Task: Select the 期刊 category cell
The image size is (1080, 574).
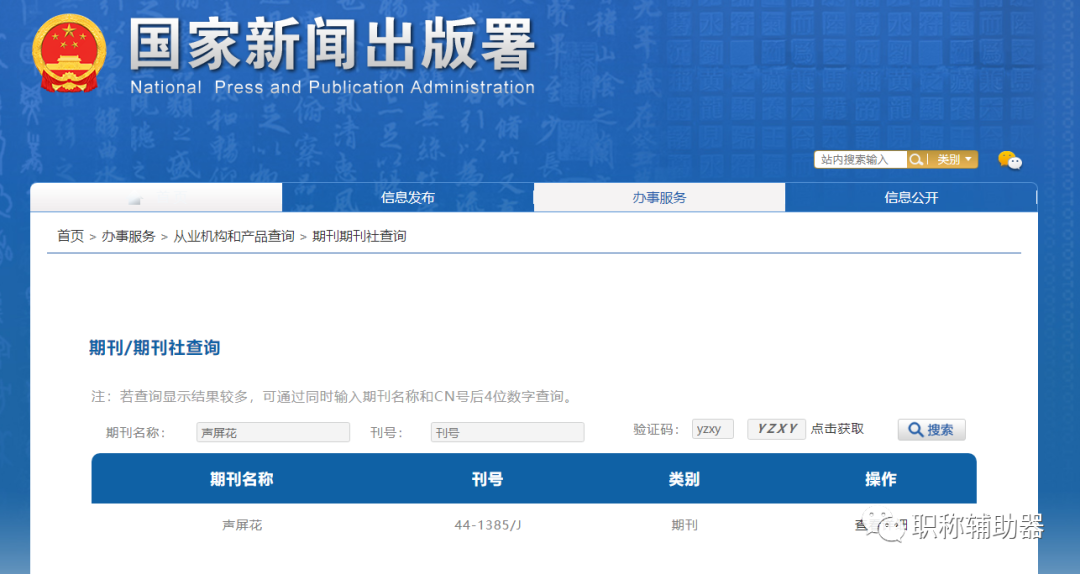Action: click(x=684, y=525)
